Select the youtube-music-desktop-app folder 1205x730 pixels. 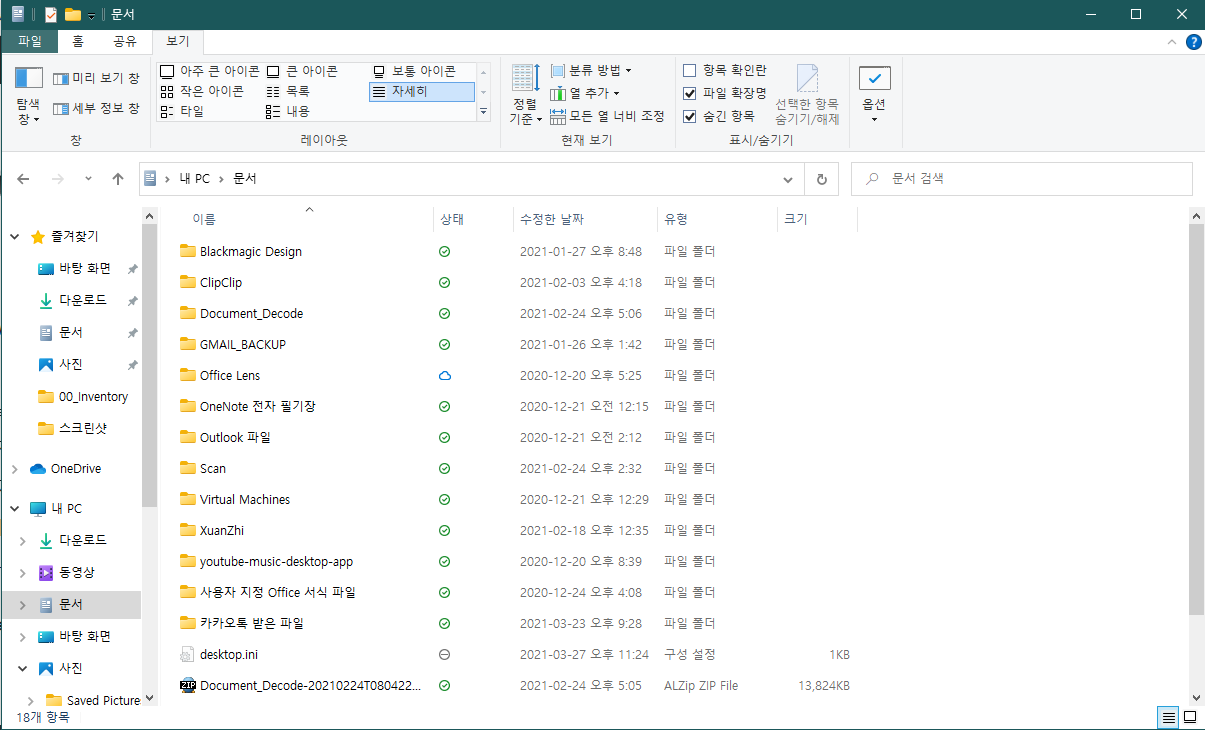pos(274,561)
